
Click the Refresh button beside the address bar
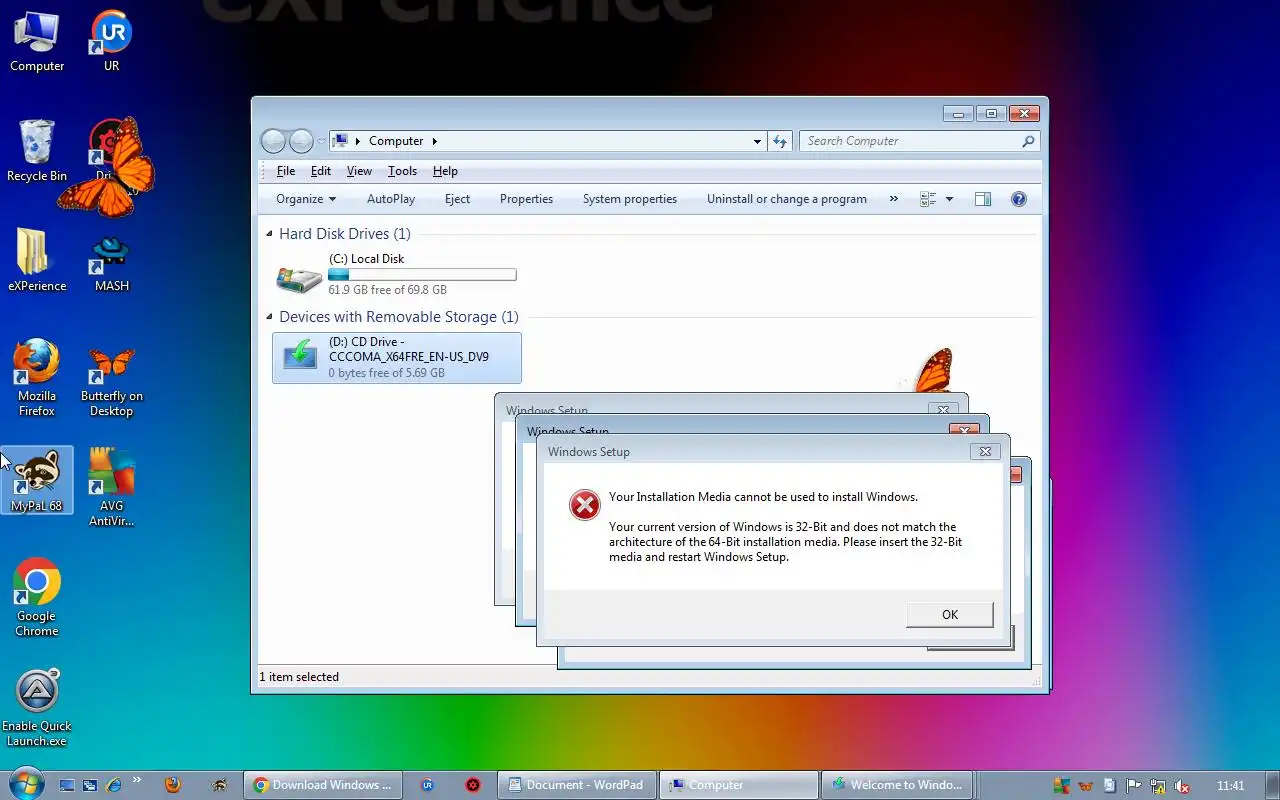click(781, 141)
